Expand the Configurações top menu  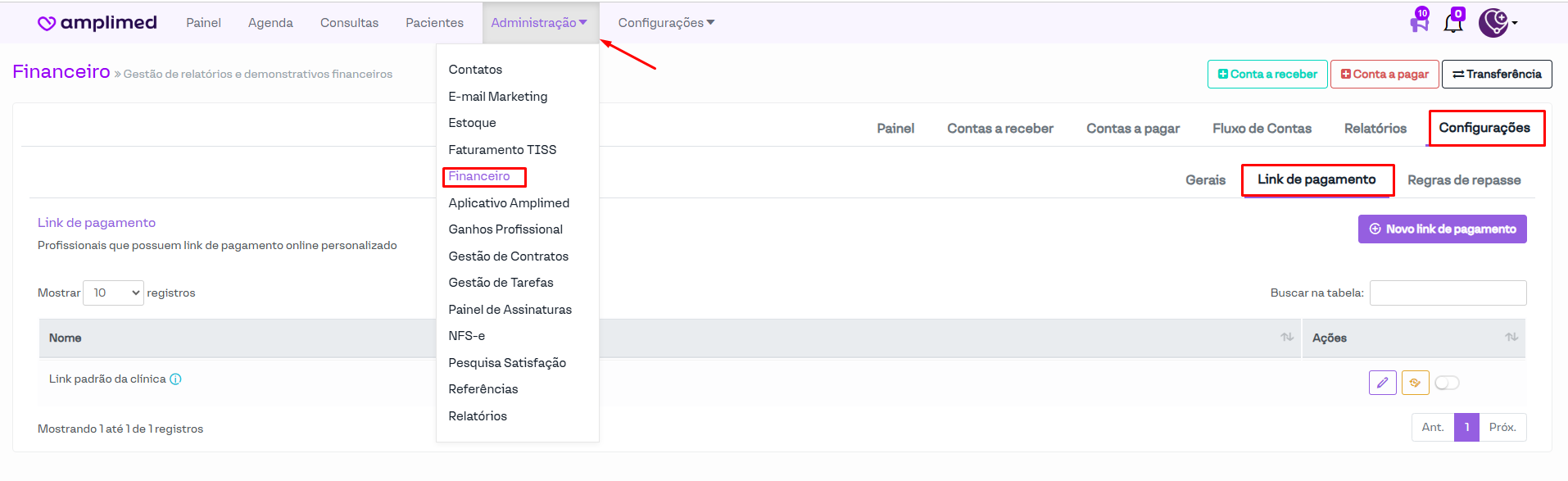665,23
